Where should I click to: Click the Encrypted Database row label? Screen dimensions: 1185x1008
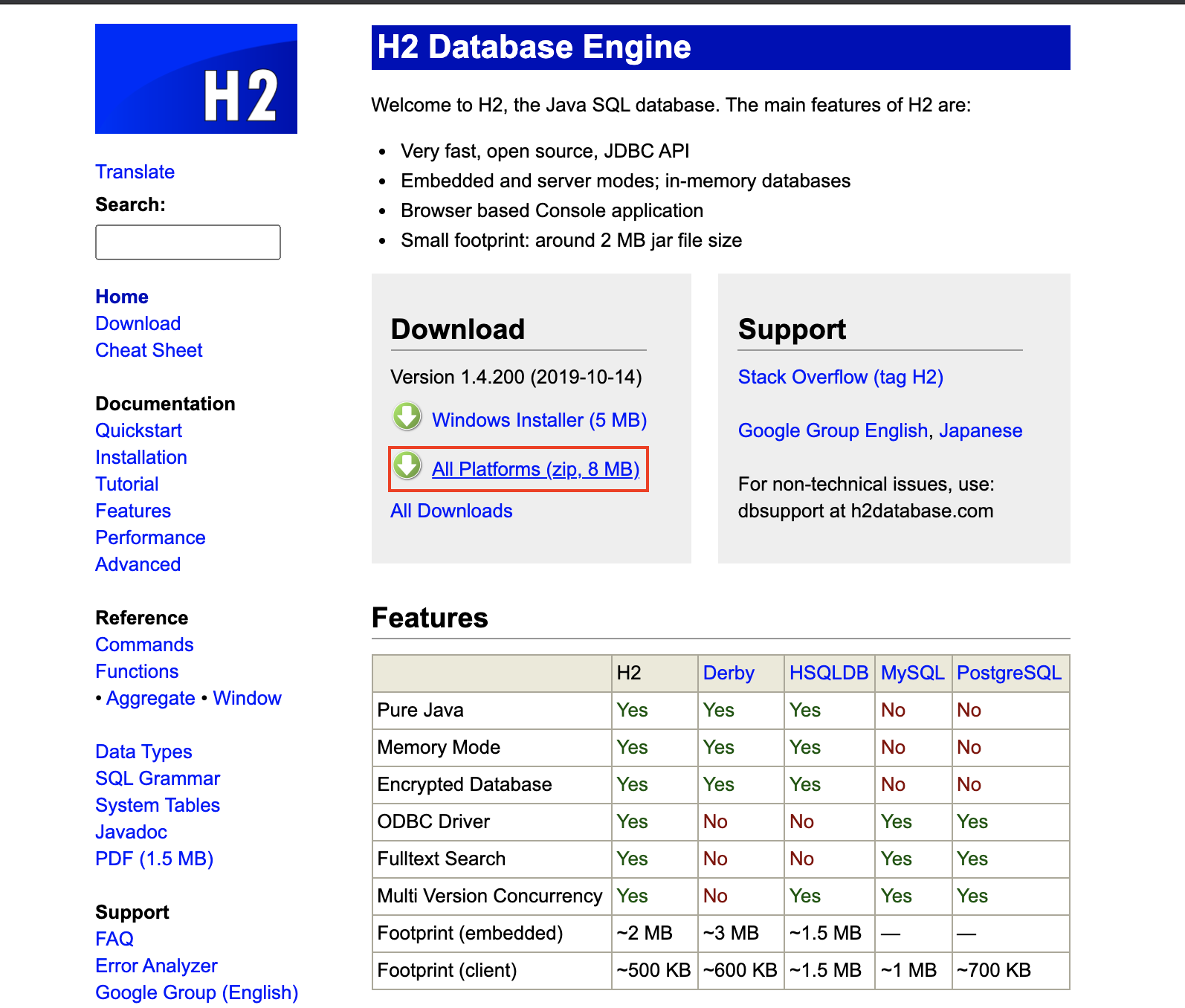pyautogui.click(x=465, y=784)
